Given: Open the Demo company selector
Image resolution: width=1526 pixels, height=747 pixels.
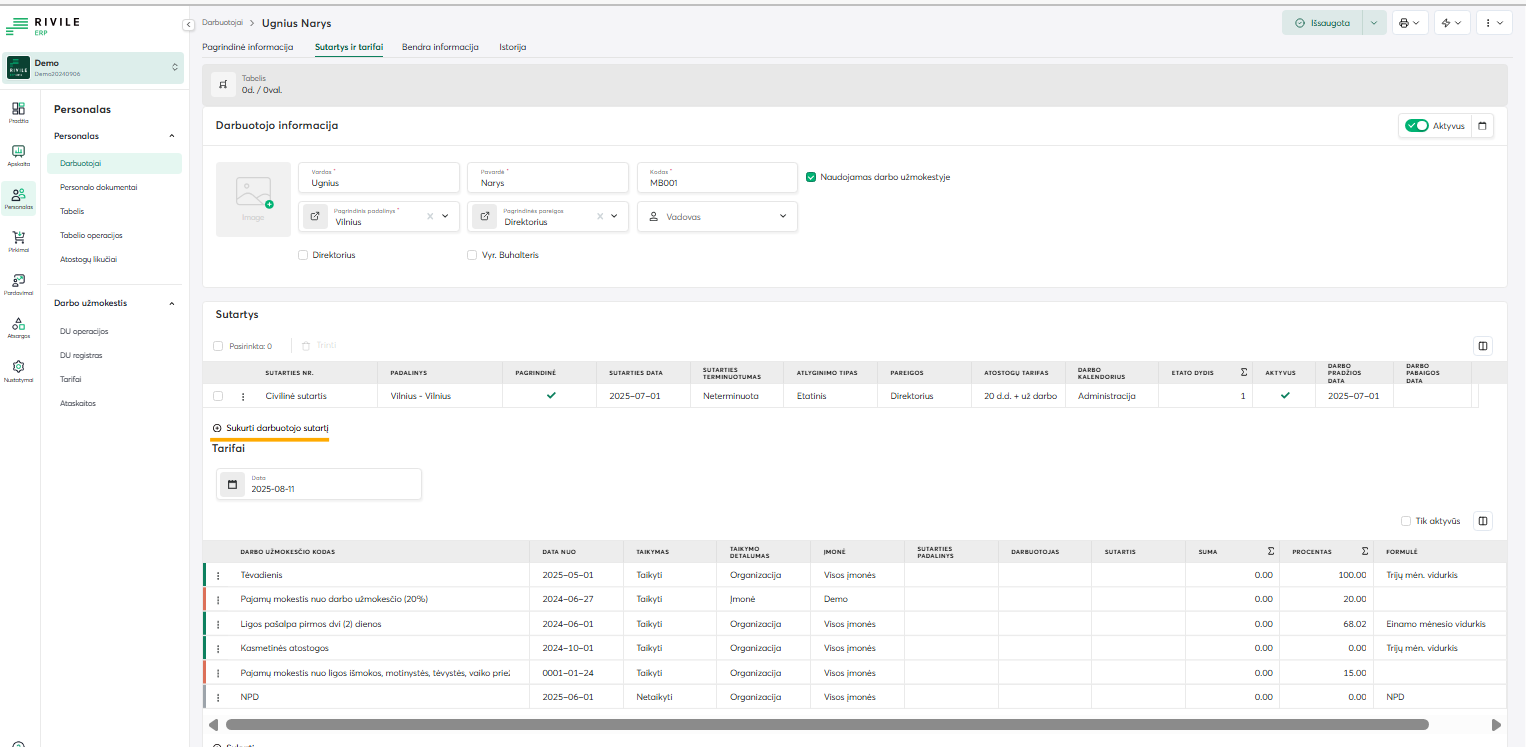Looking at the screenshot, I should 93,67.
